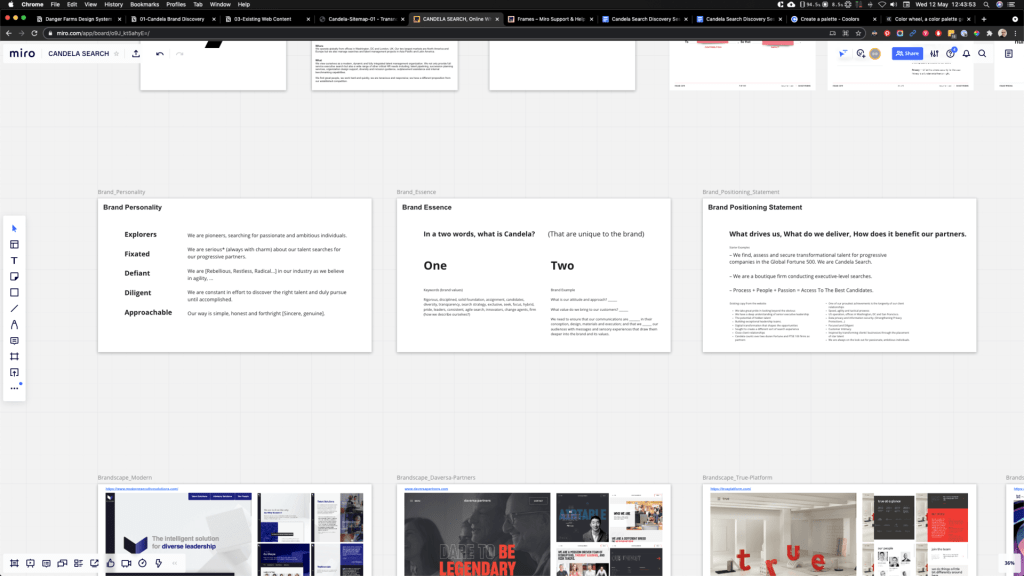Select the Shape rectangle tool
Image resolution: width=1024 pixels, height=576 pixels.
coord(14,292)
